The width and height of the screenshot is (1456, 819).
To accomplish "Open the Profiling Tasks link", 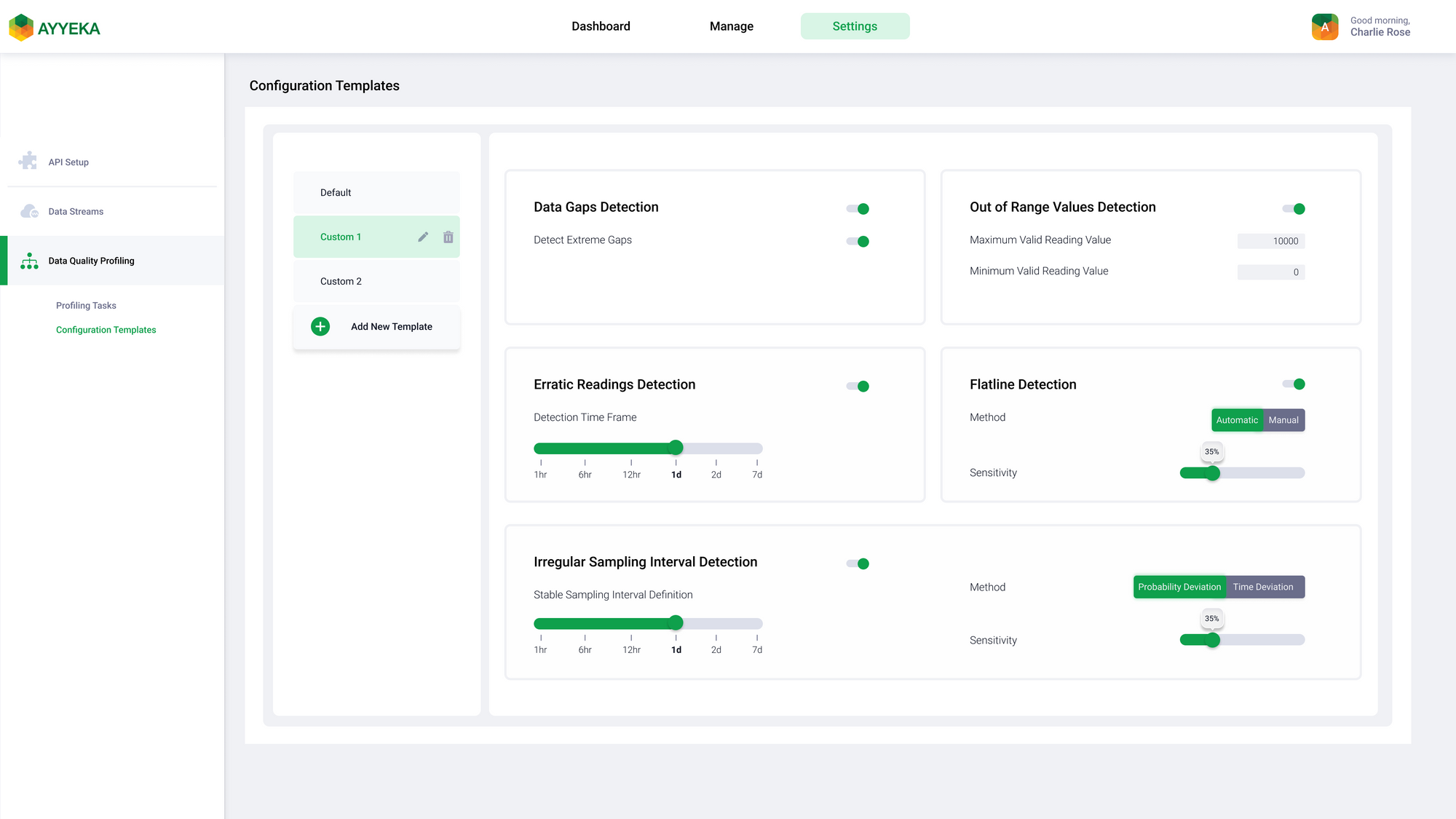I will pos(86,306).
